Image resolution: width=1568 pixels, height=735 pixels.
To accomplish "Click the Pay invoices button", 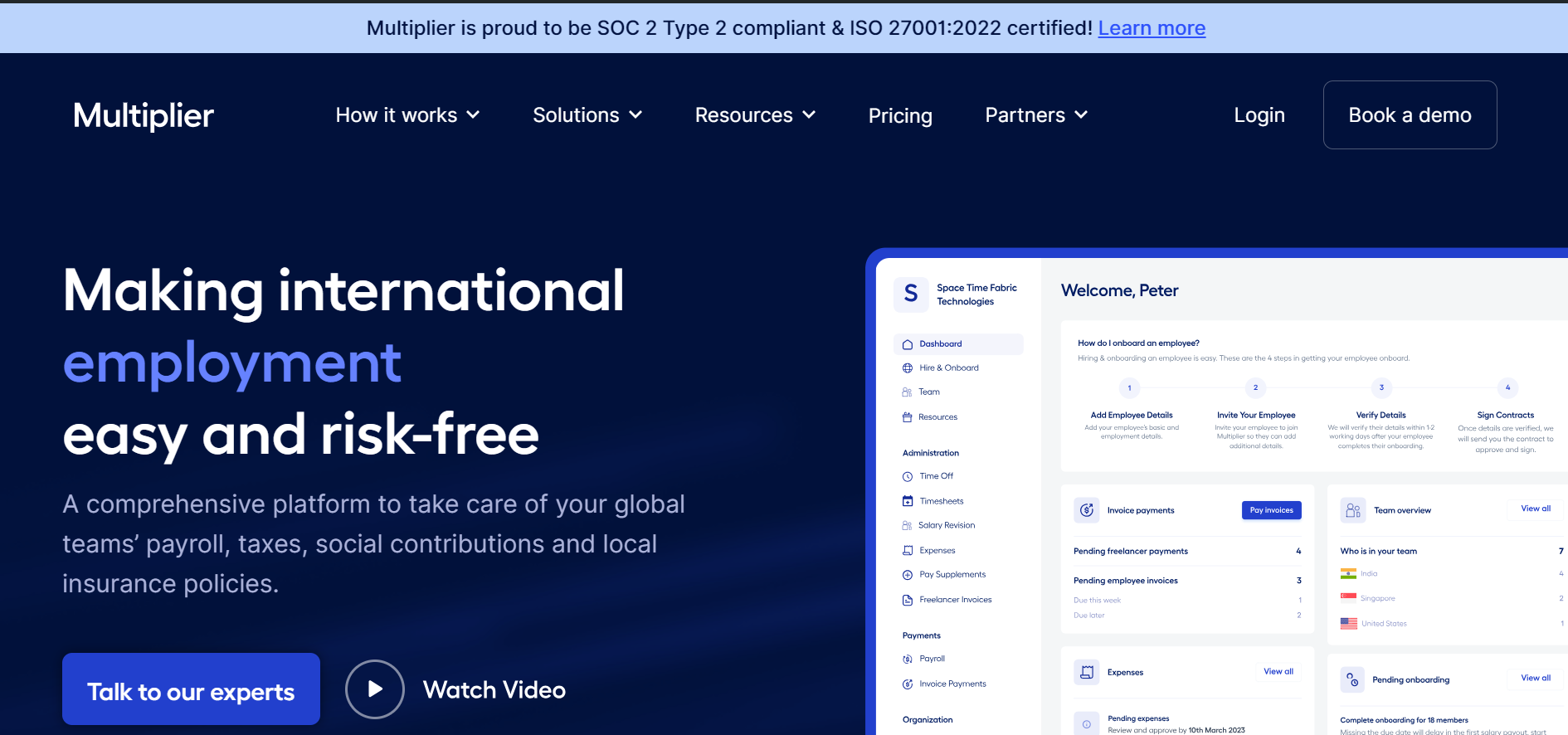I will click(1271, 510).
